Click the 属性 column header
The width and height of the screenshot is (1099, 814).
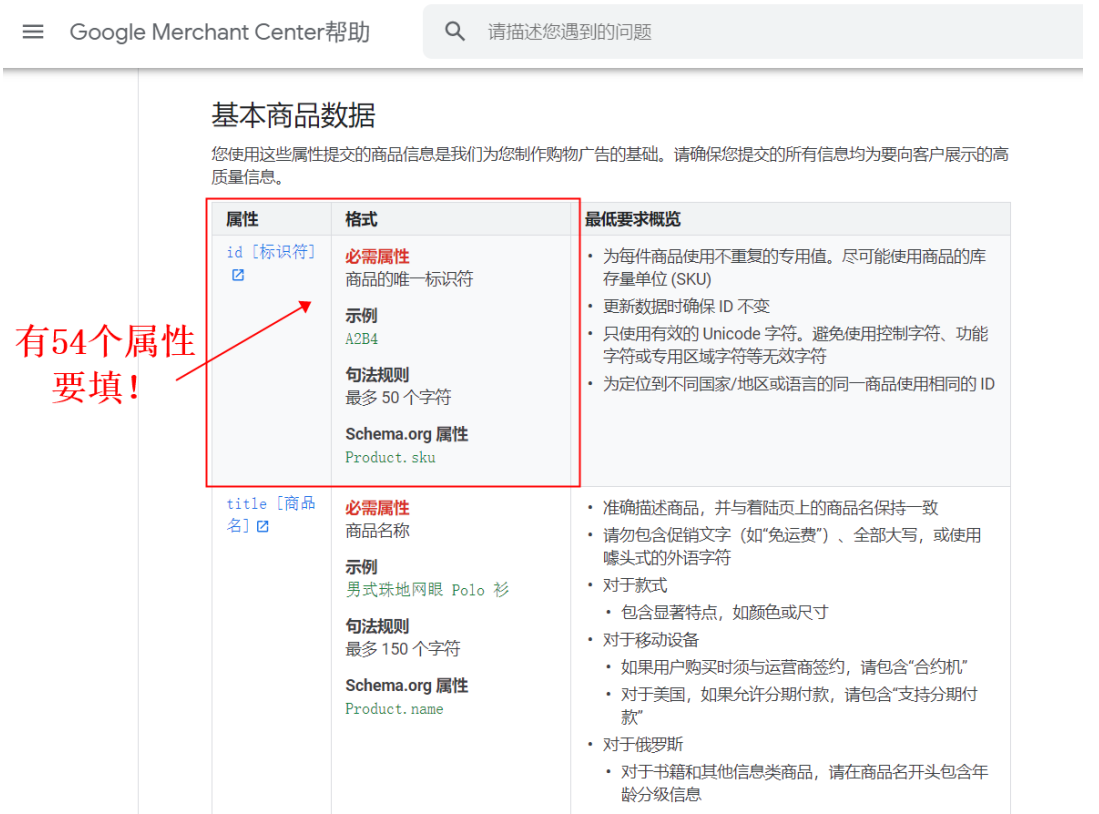(x=242, y=219)
